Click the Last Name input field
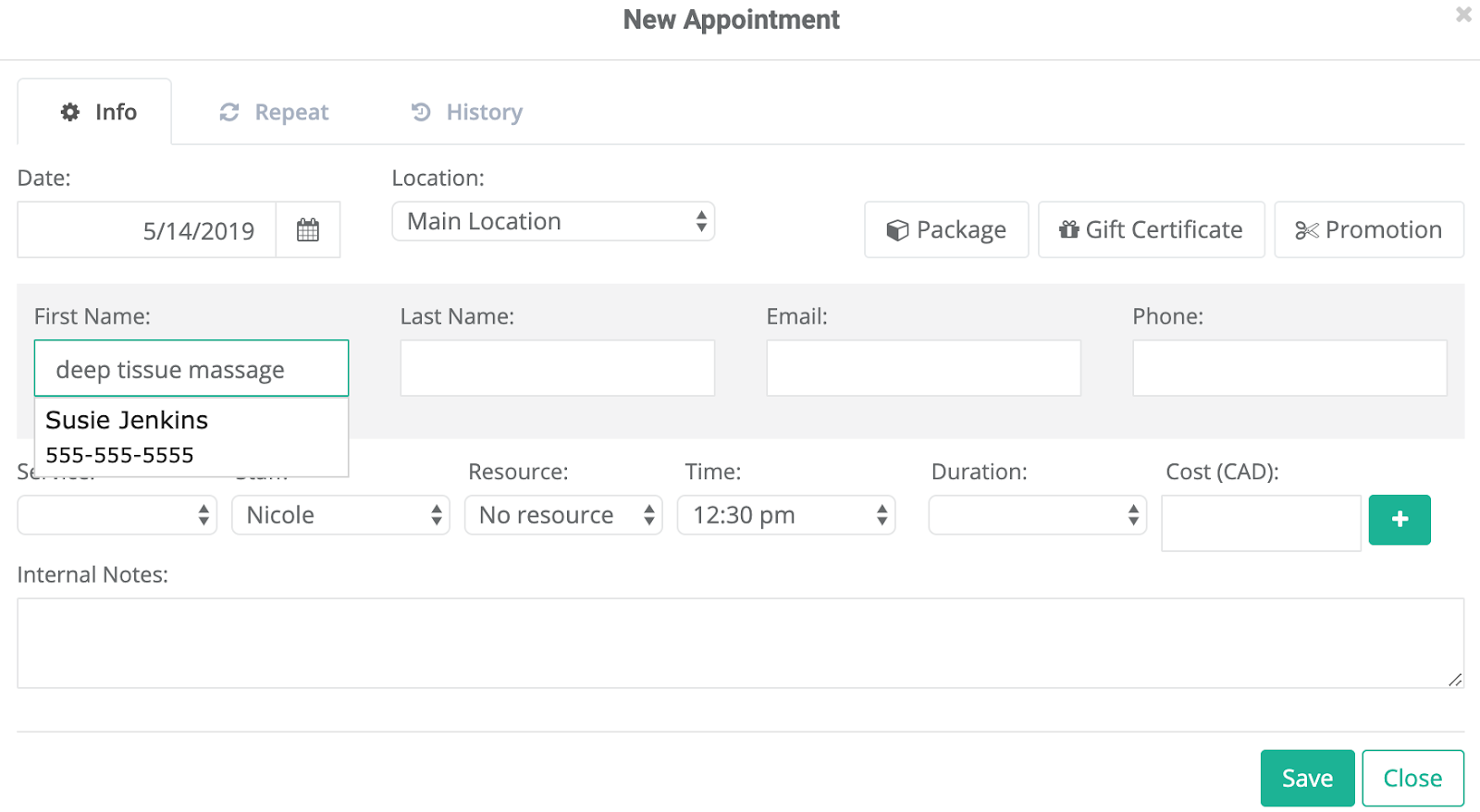 557,368
